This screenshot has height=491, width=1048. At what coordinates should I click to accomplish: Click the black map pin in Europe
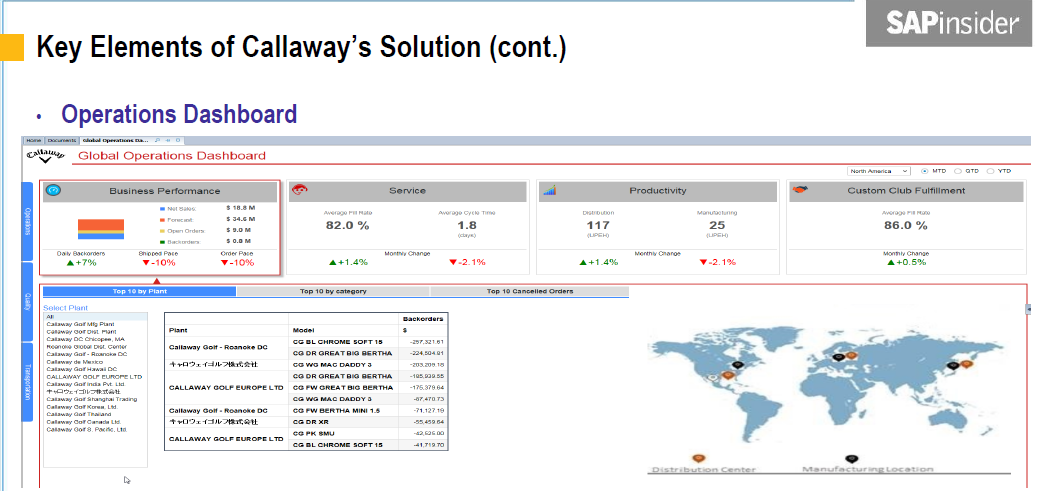839,357
